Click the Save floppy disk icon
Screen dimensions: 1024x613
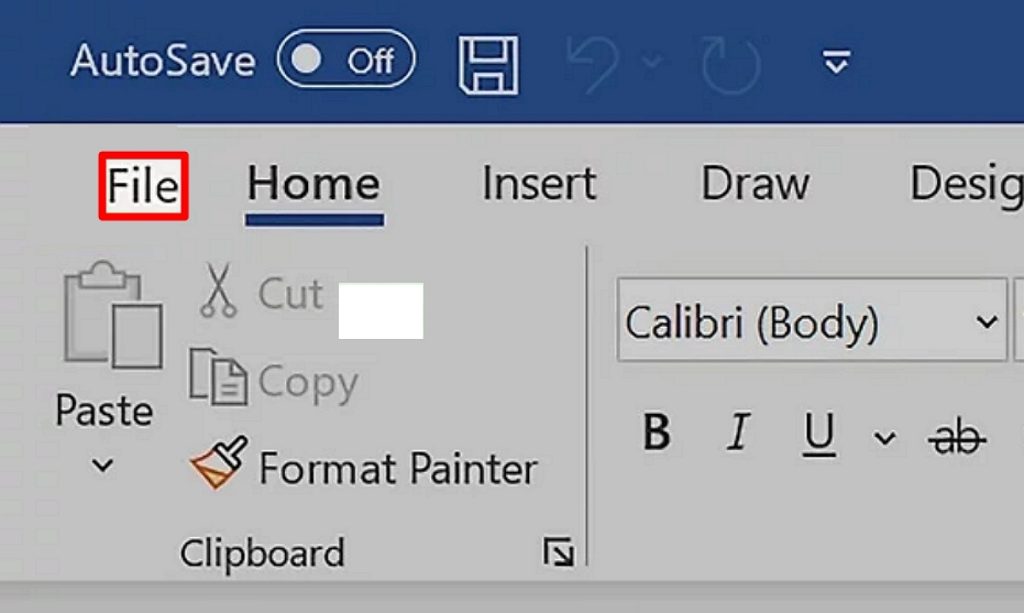488,65
